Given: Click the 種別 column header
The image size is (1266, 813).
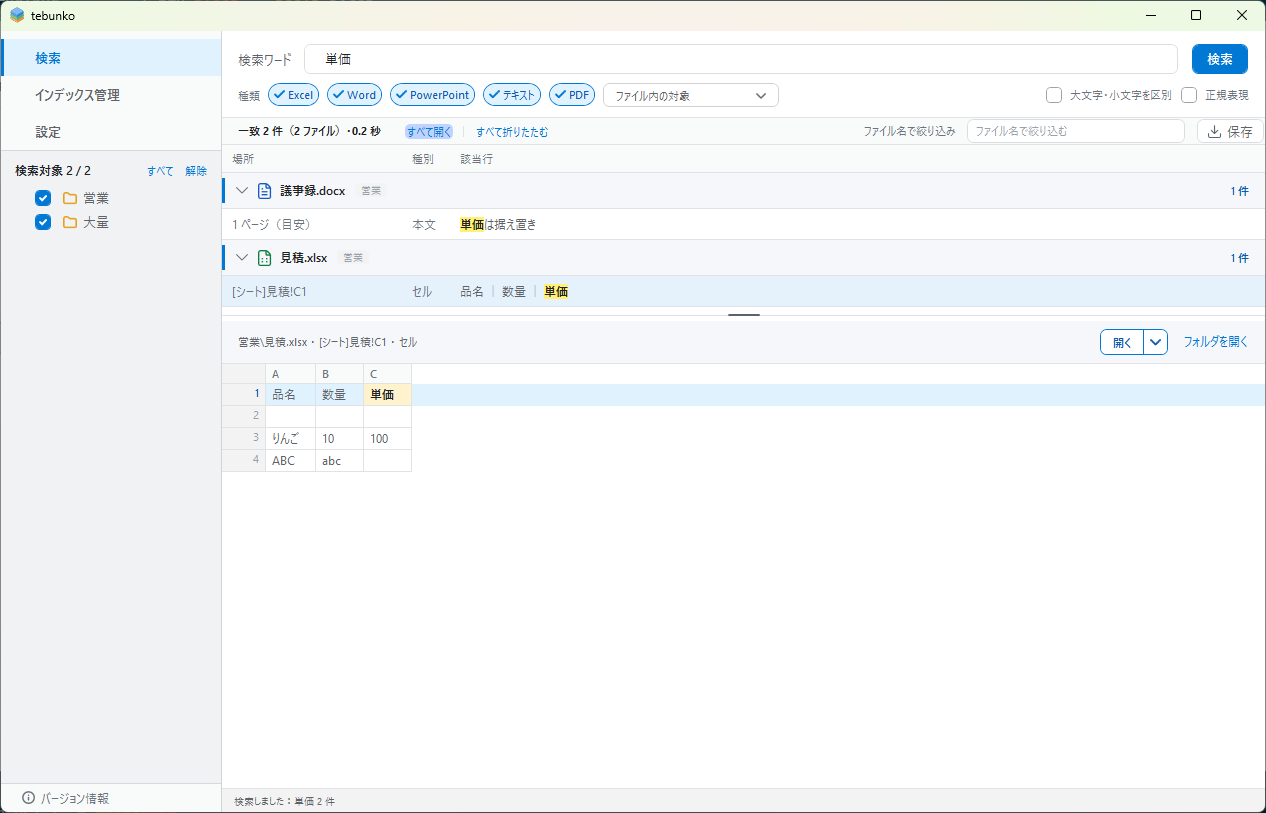Looking at the screenshot, I should 423,159.
